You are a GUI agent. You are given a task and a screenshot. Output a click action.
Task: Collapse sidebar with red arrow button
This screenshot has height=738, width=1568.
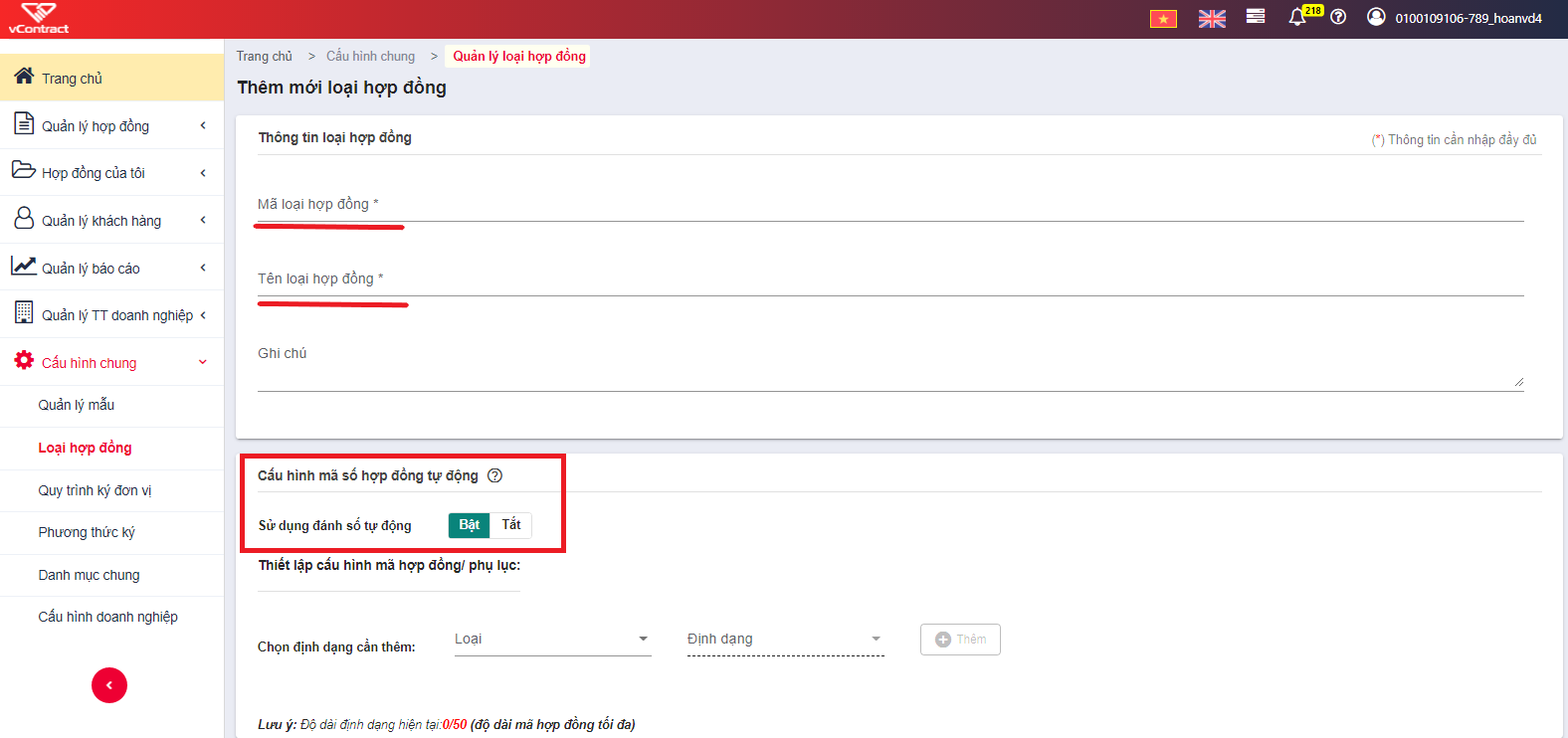[x=109, y=685]
